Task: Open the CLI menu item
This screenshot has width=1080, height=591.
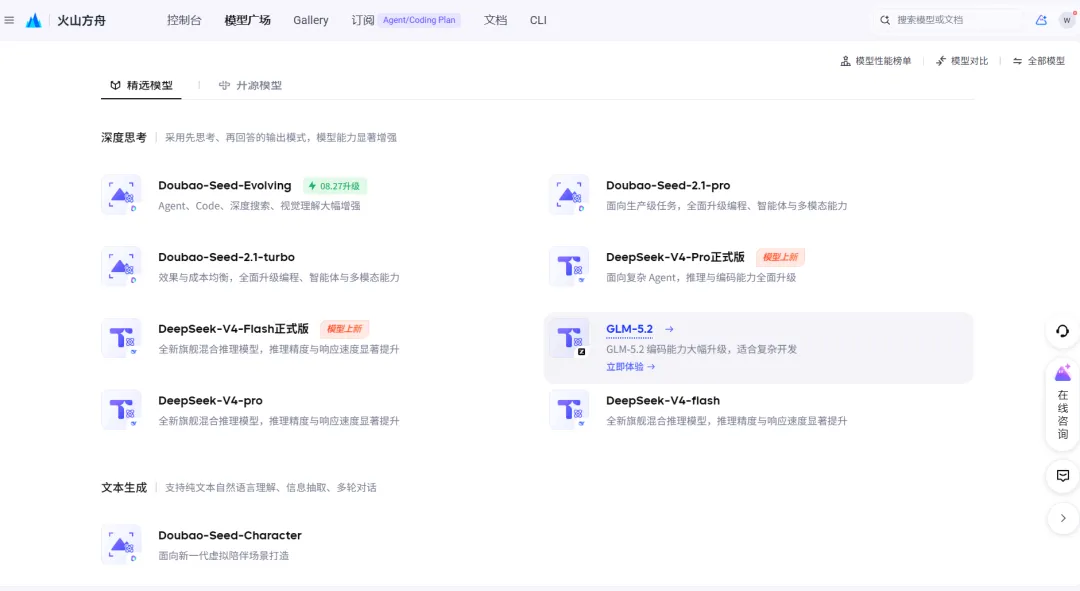Action: (x=538, y=20)
